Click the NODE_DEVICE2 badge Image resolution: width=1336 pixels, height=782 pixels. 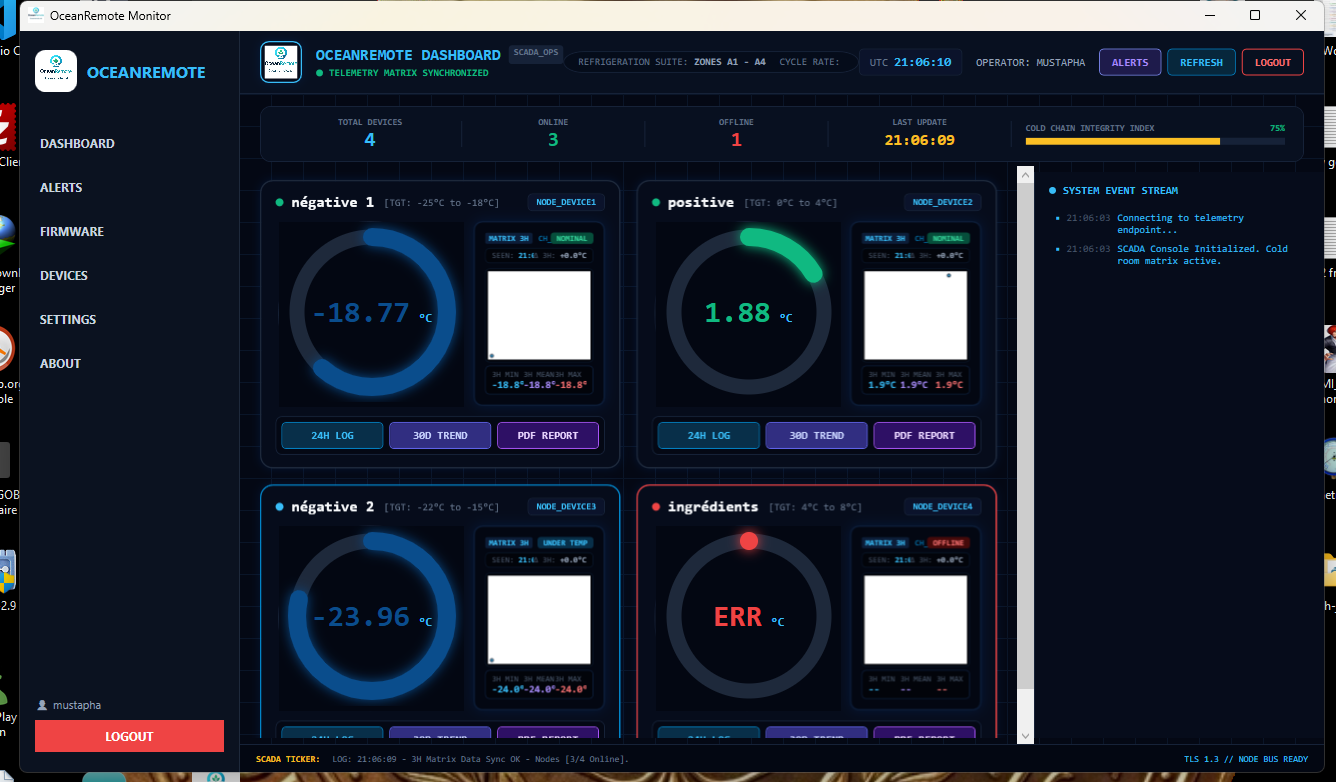point(942,202)
